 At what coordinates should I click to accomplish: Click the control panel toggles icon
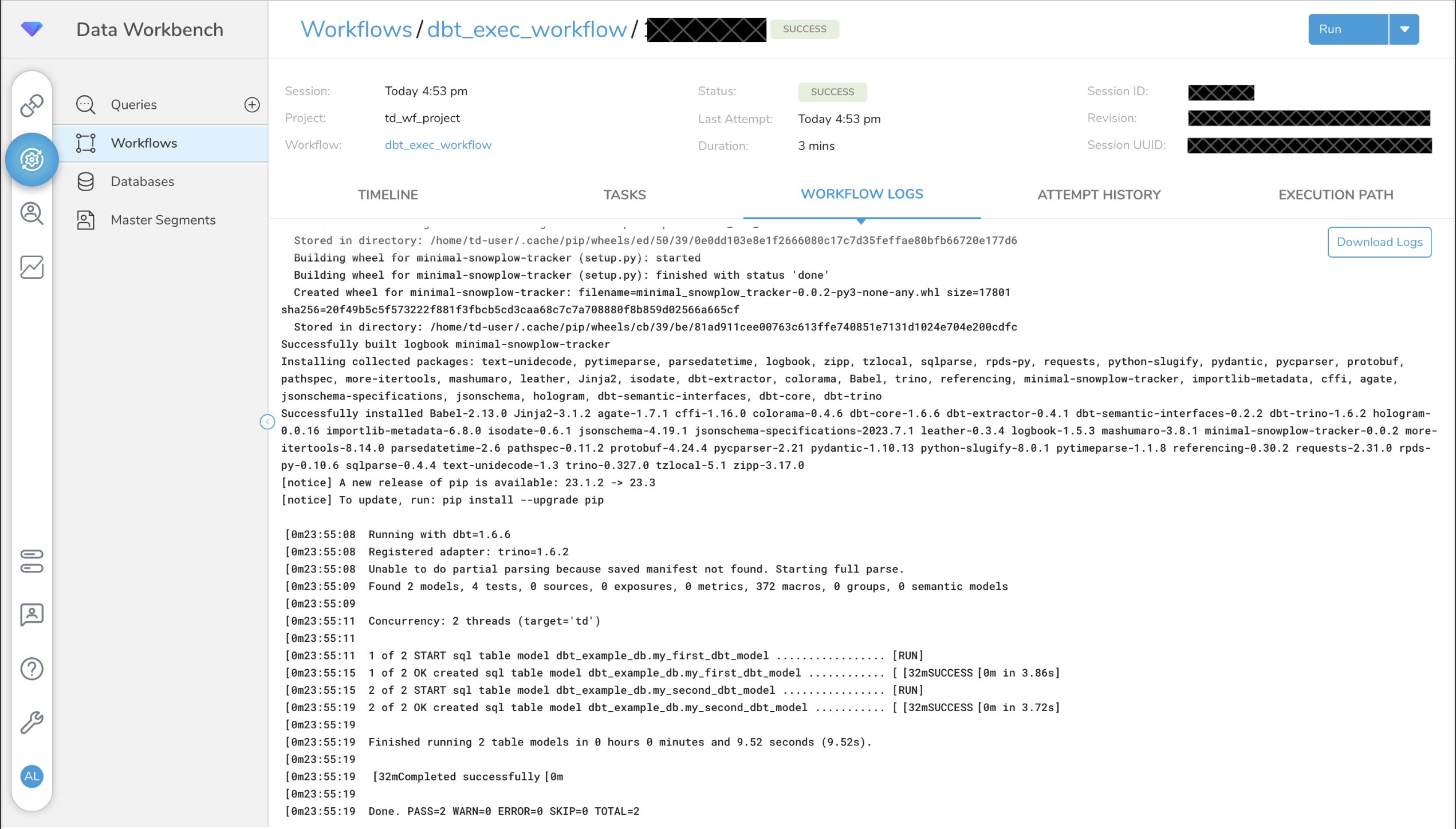pos(32,561)
